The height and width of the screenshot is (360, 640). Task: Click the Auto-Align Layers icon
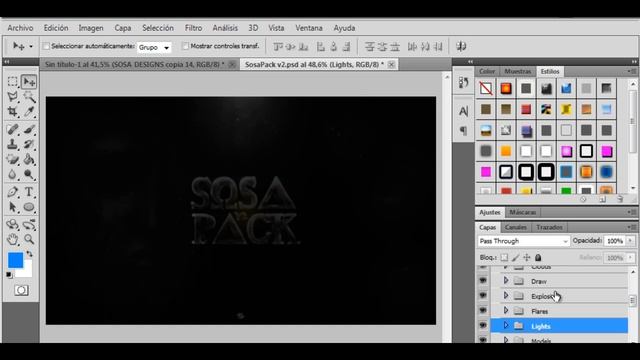click(x=461, y=47)
